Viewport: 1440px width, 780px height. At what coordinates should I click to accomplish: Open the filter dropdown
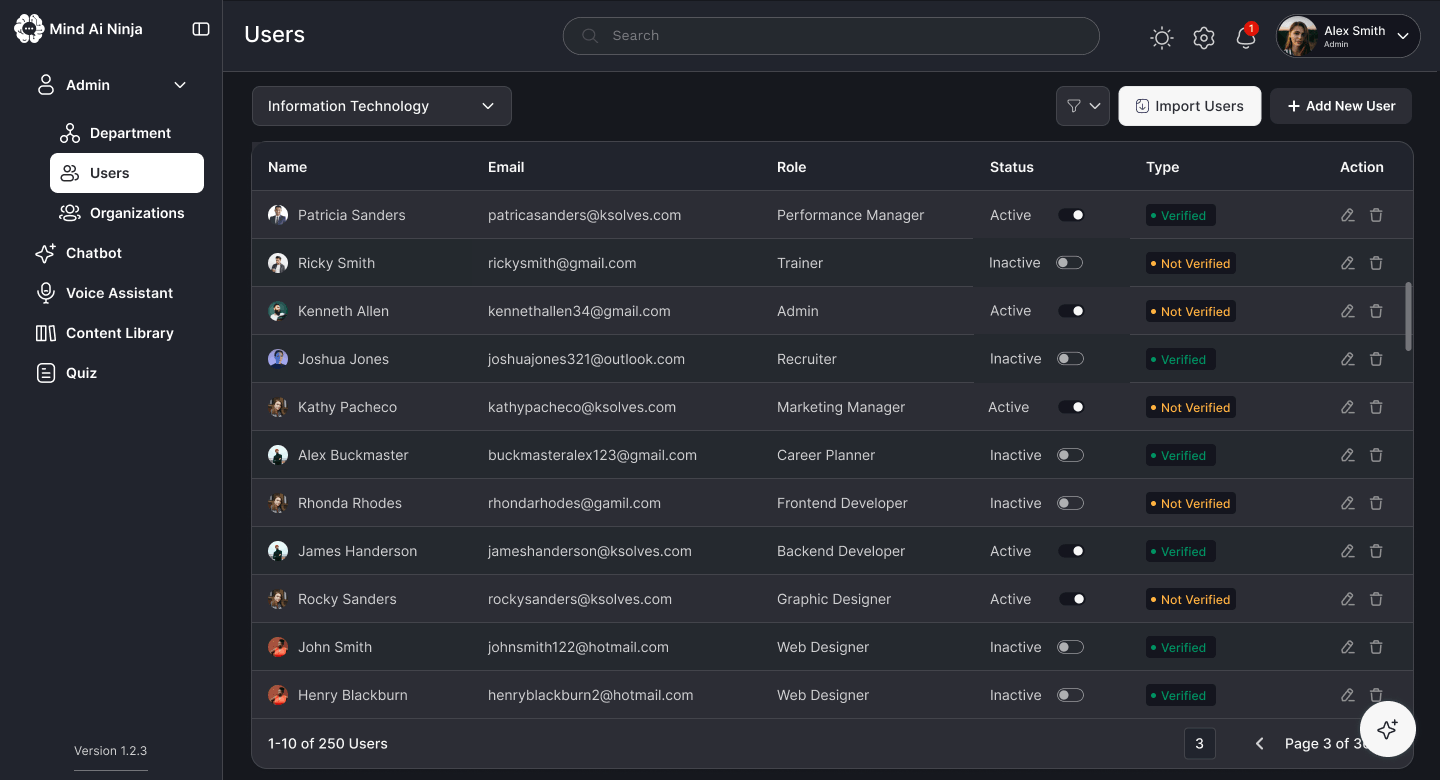(1083, 106)
